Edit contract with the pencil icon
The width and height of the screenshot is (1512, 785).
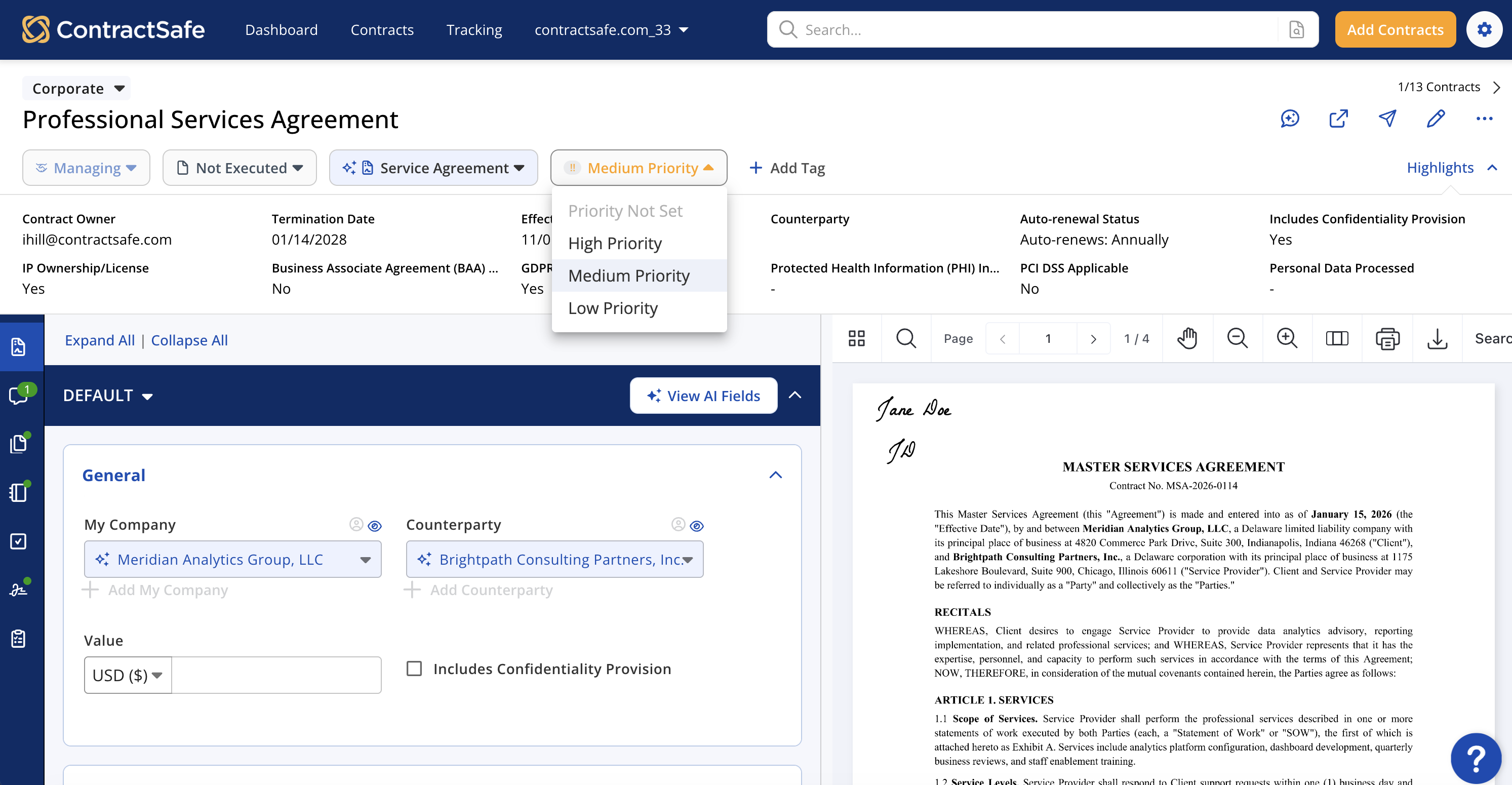1436,119
